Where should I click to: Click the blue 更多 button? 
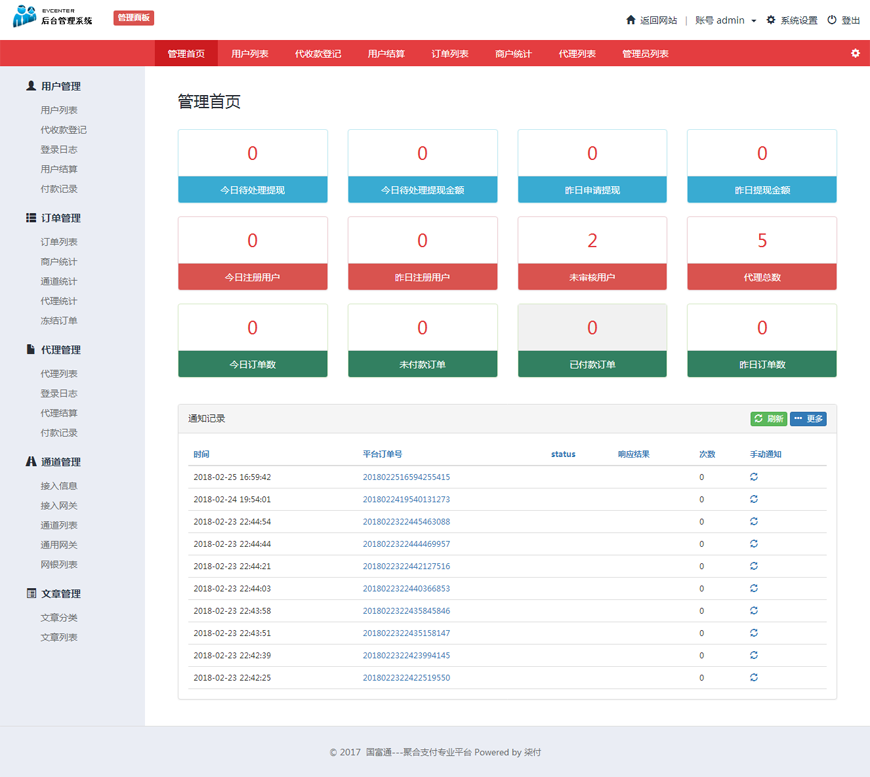point(808,418)
